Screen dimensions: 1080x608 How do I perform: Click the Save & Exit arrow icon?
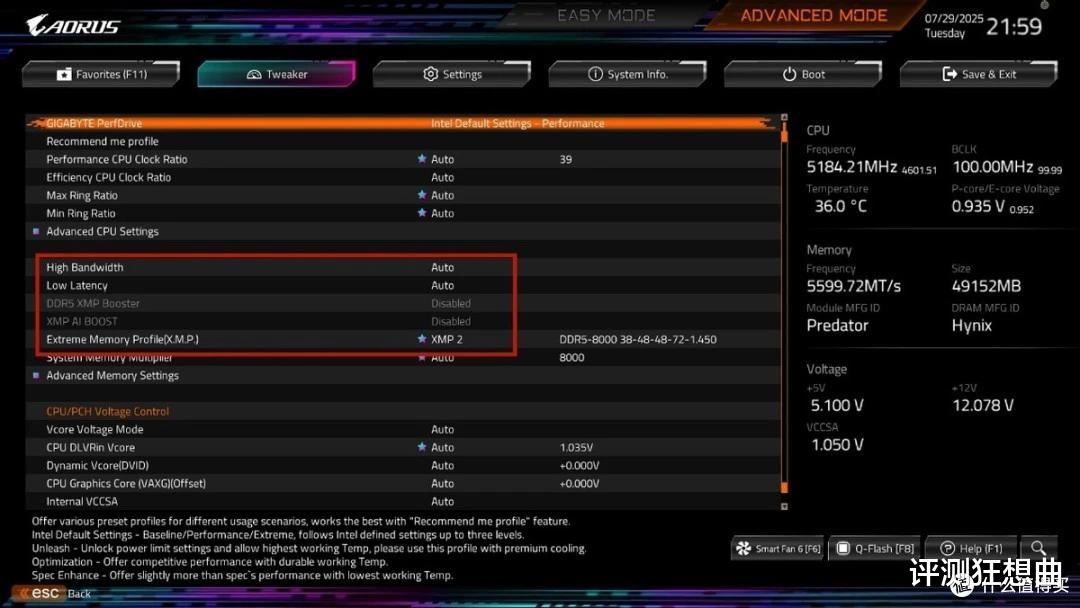click(x=950, y=74)
